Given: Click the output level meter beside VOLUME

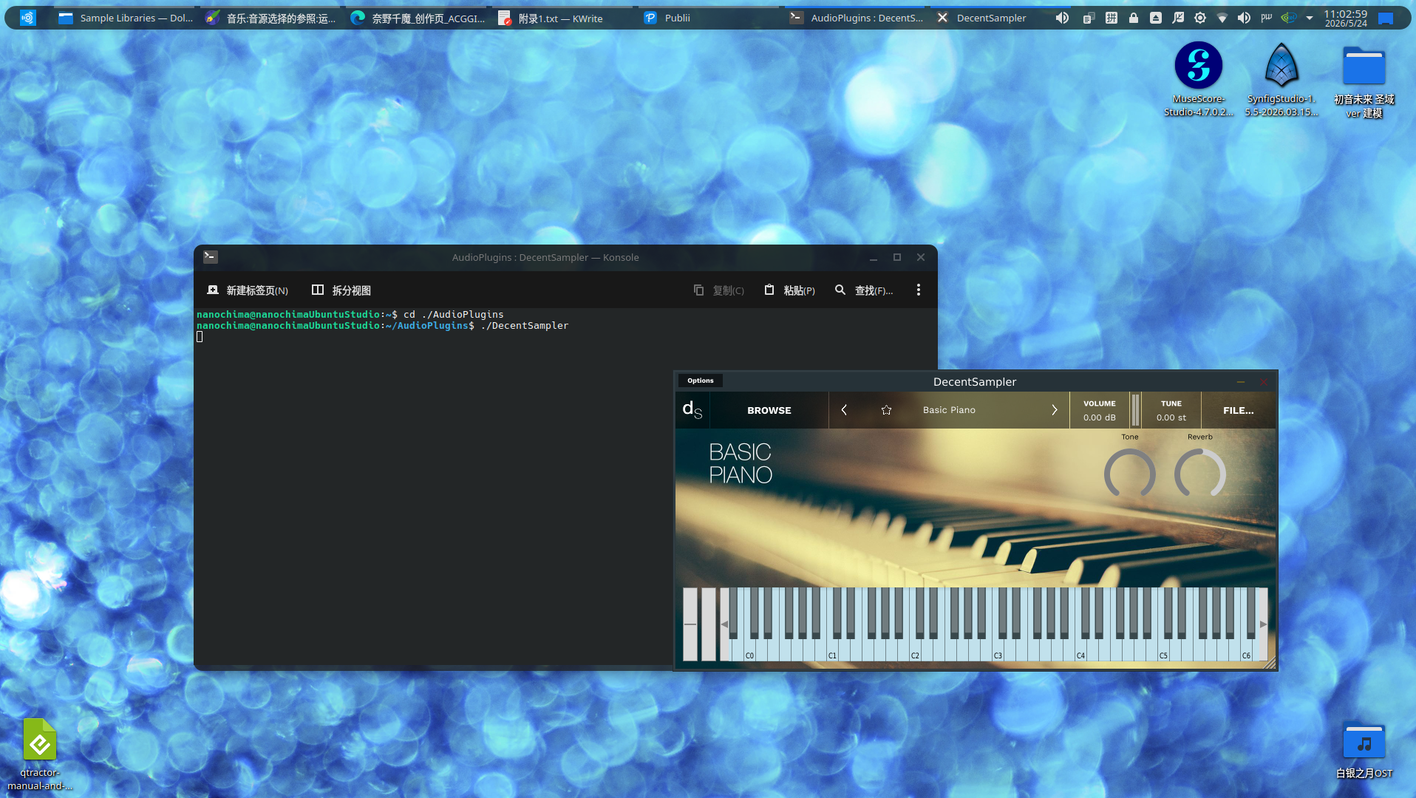Looking at the screenshot, I should pos(1135,410).
